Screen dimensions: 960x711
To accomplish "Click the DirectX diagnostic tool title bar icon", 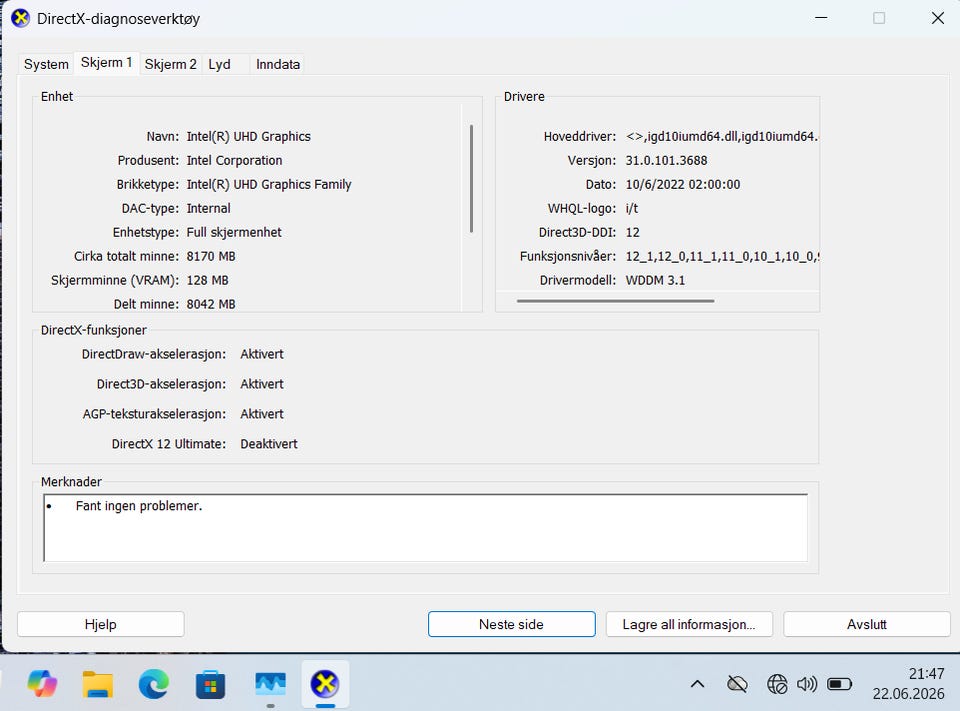I will (x=20, y=18).
